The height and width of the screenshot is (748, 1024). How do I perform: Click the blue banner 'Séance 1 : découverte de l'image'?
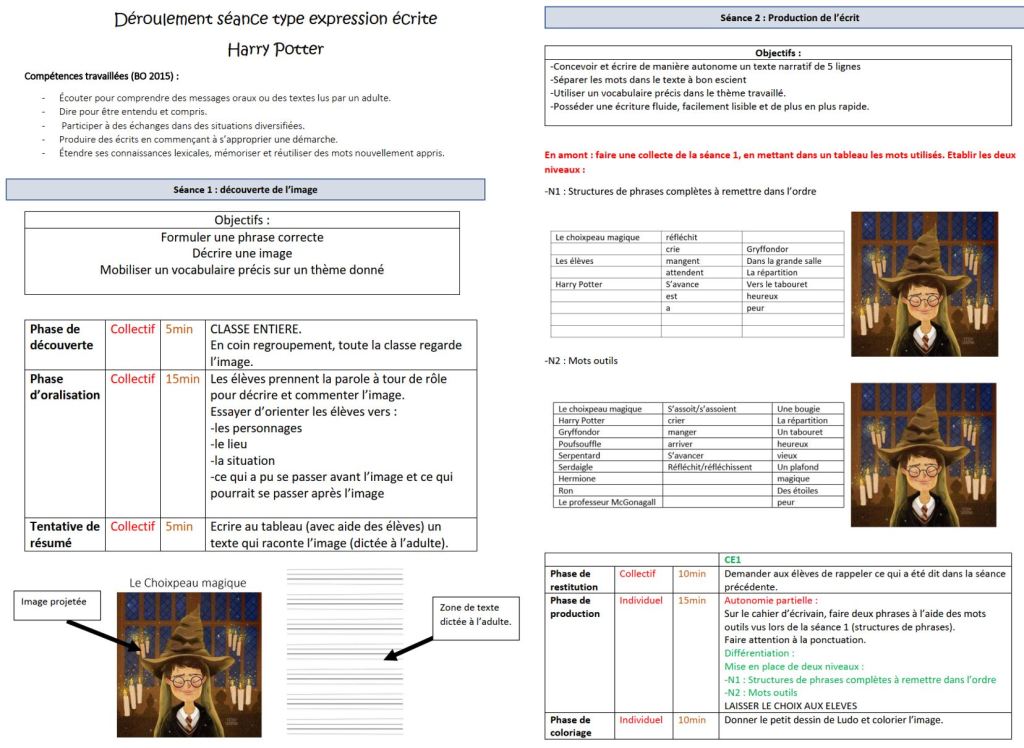click(x=246, y=189)
